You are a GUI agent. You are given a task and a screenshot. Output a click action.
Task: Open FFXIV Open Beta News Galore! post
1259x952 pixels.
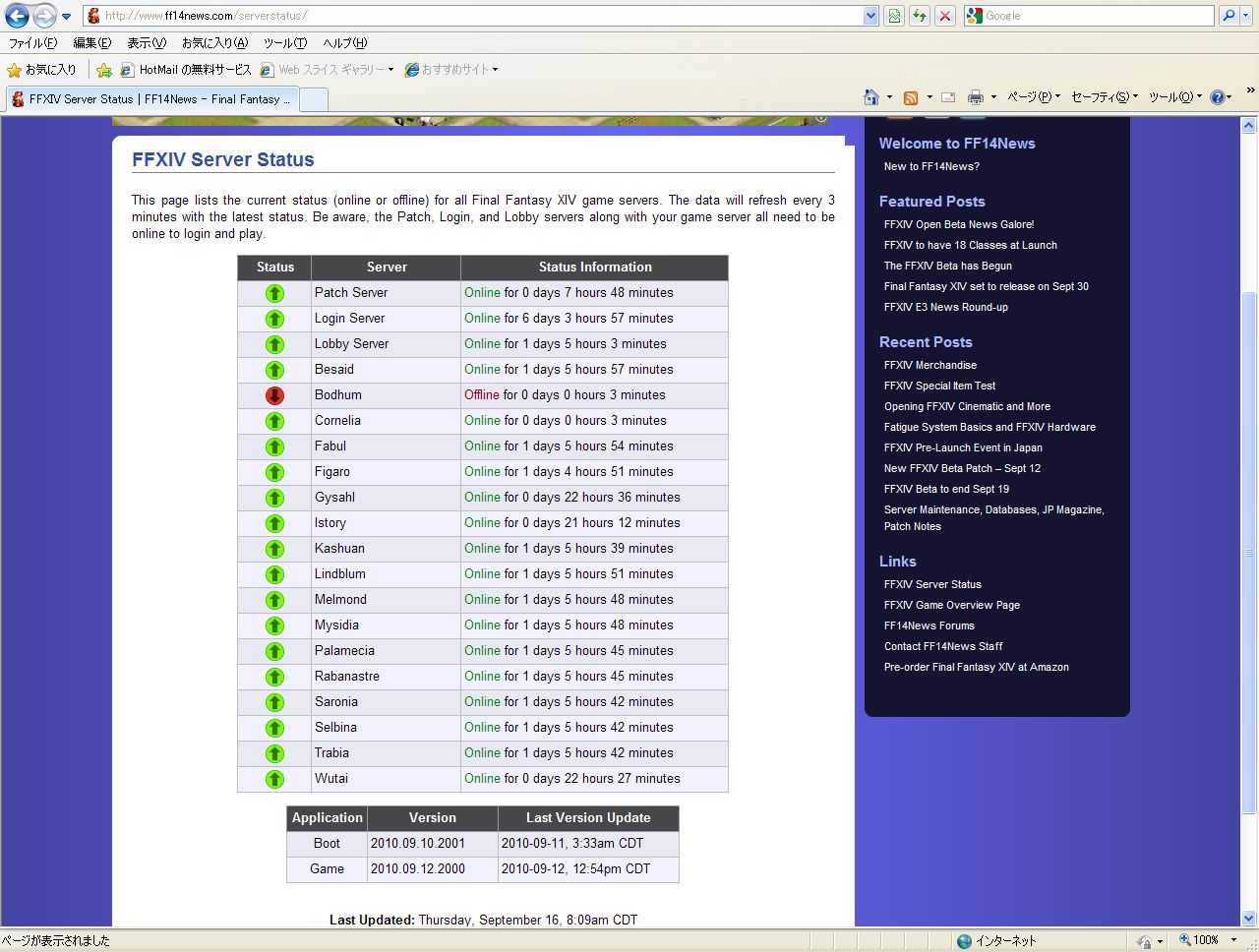[x=959, y=224]
